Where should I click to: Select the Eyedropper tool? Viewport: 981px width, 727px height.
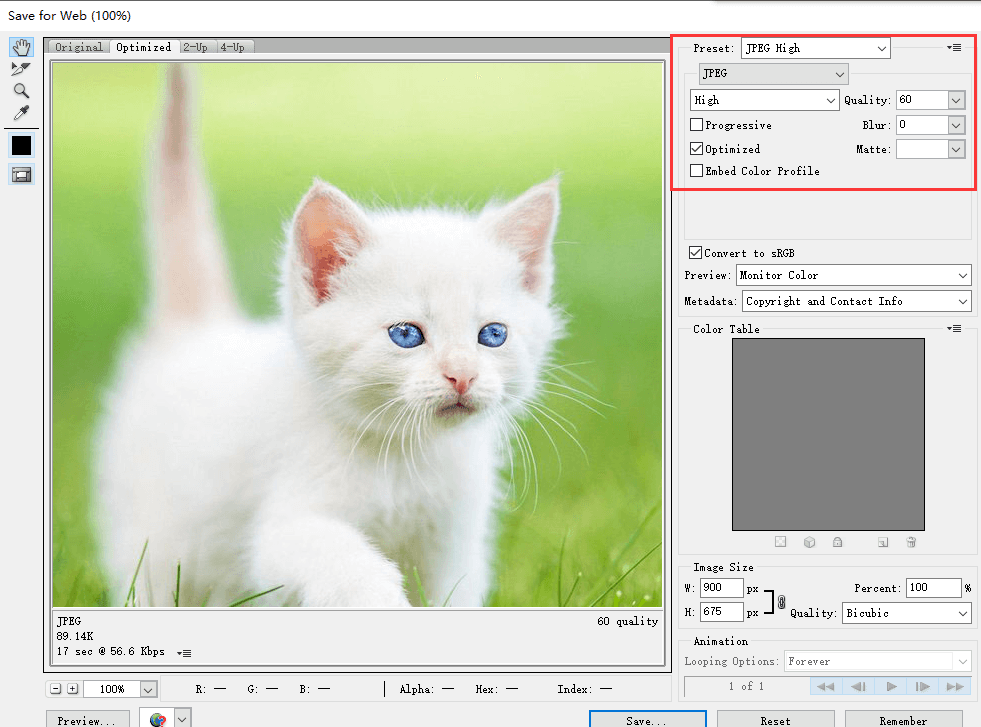21,112
